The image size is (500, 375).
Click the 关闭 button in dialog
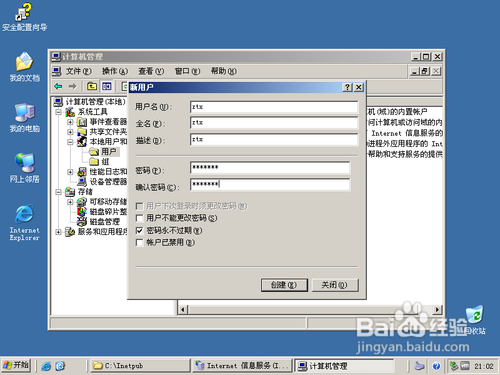click(335, 285)
